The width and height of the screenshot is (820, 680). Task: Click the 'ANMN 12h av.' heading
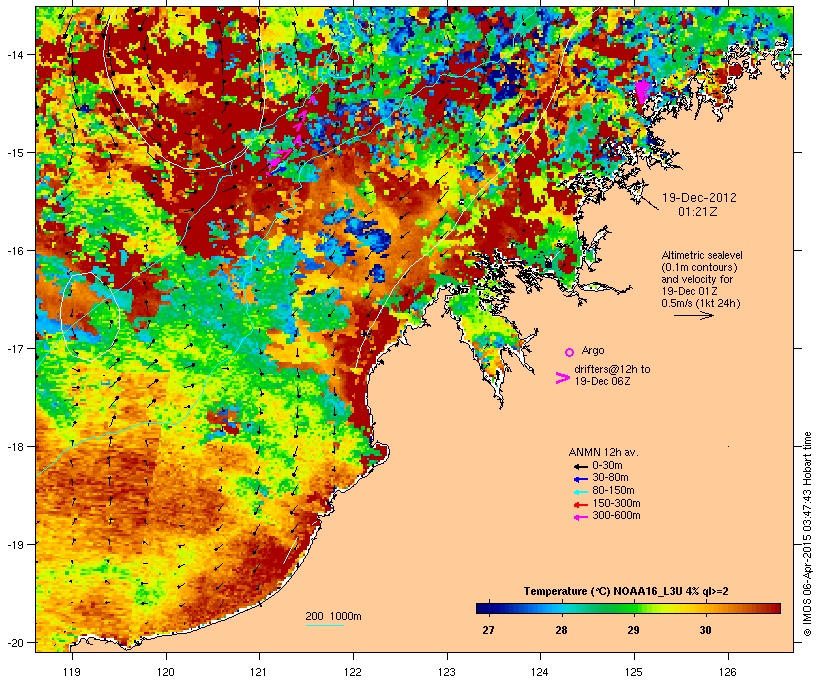(x=603, y=452)
